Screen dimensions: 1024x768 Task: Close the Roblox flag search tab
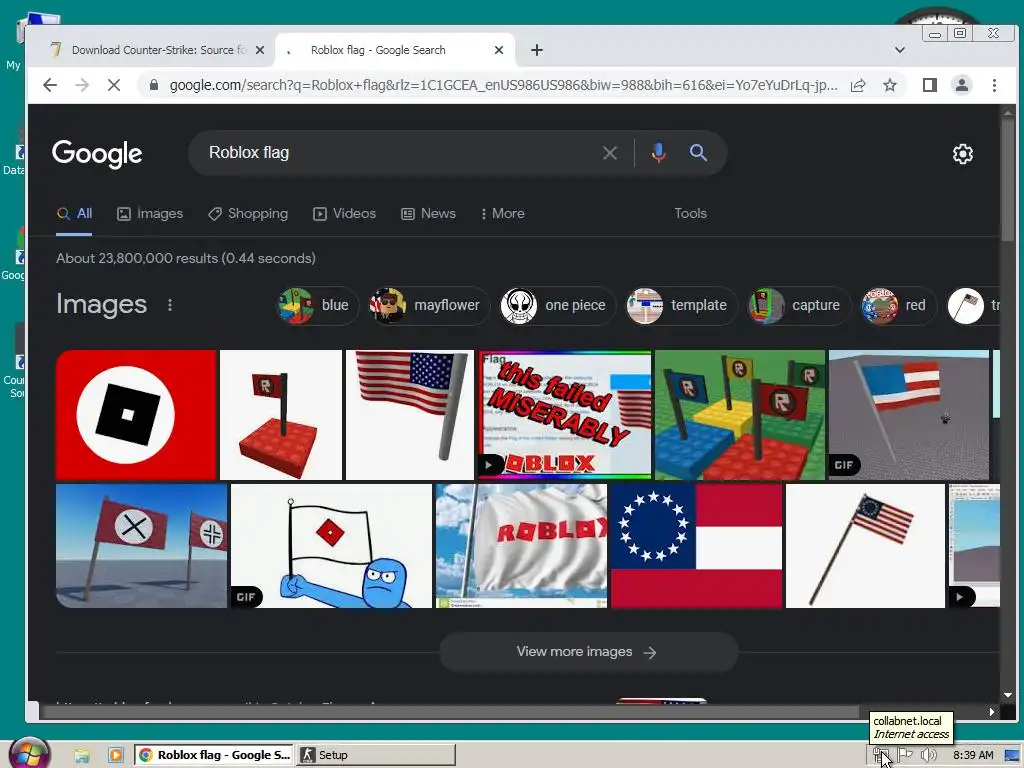pyautogui.click(x=499, y=50)
